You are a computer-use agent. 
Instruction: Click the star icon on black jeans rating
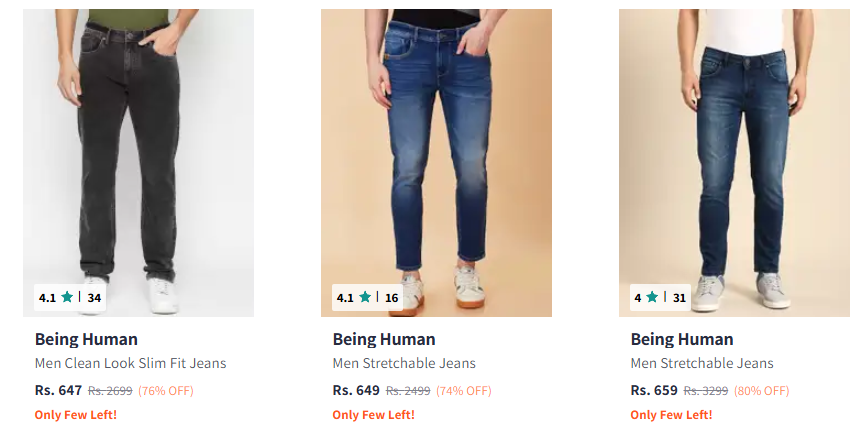[67, 297]
